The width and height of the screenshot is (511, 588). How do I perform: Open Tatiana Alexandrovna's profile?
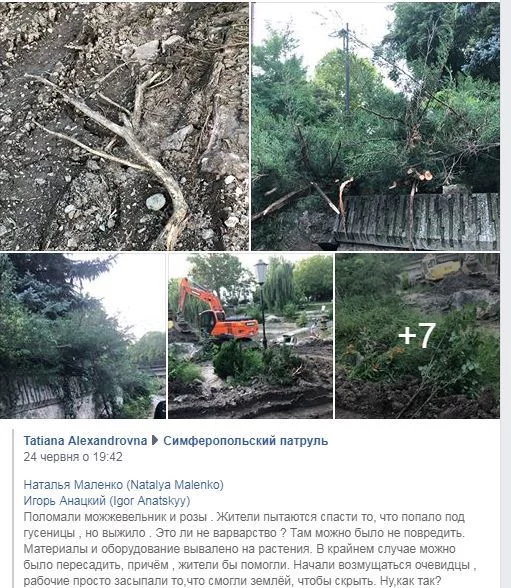click(85, 441)
